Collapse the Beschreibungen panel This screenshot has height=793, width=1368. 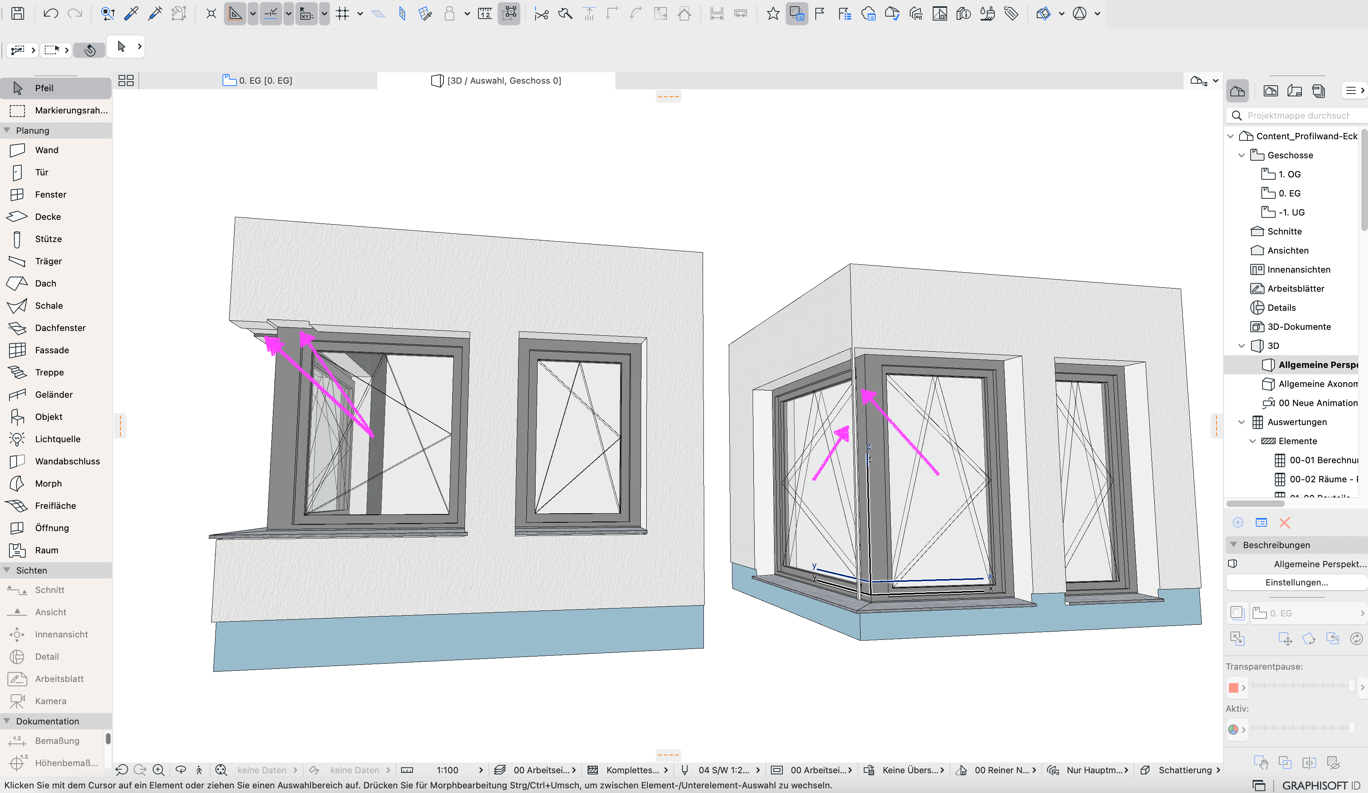(1233, 545)
